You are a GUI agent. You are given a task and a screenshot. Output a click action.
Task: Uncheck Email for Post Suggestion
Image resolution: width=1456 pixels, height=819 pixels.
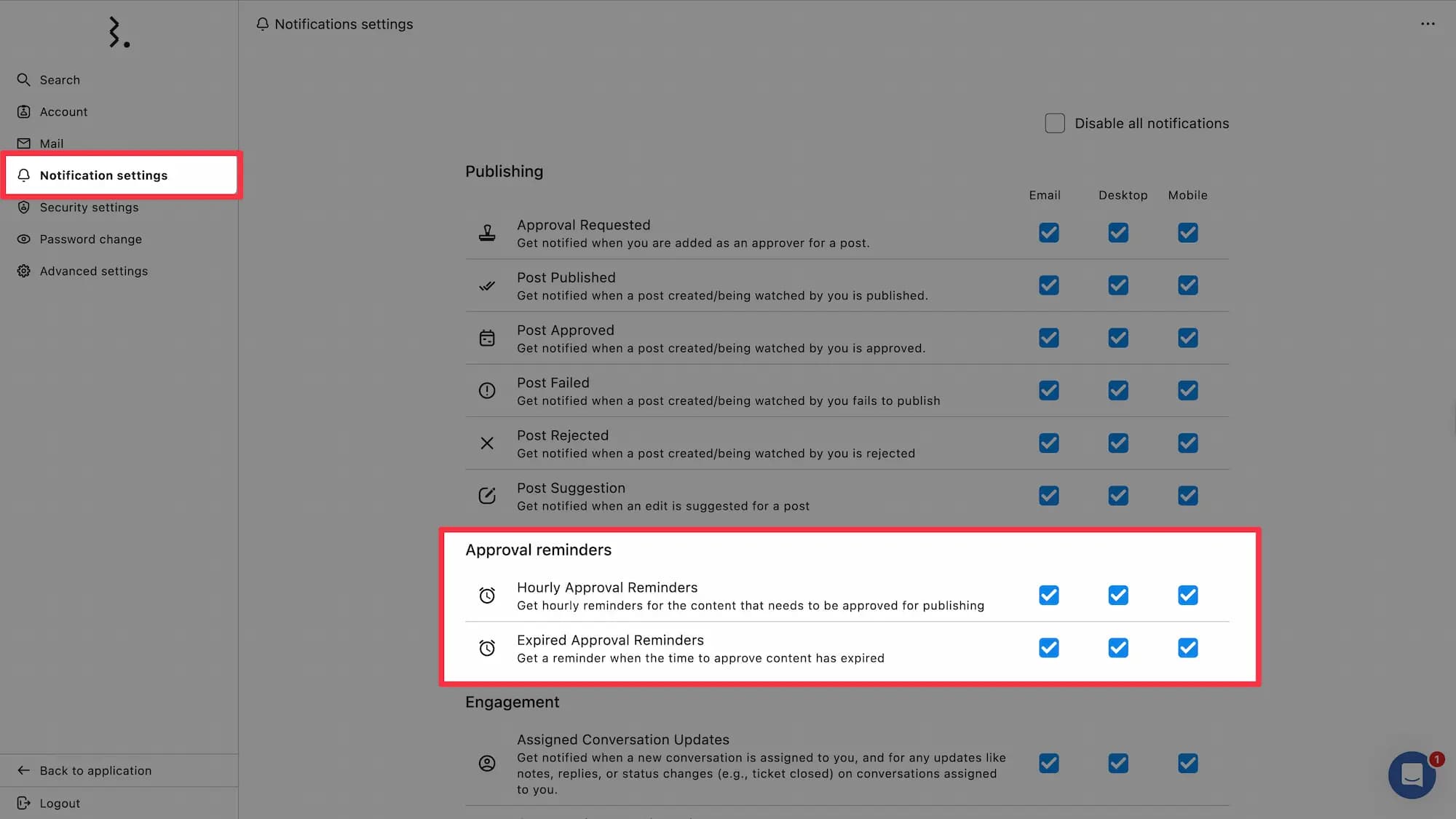click(x=1049, y=496)
